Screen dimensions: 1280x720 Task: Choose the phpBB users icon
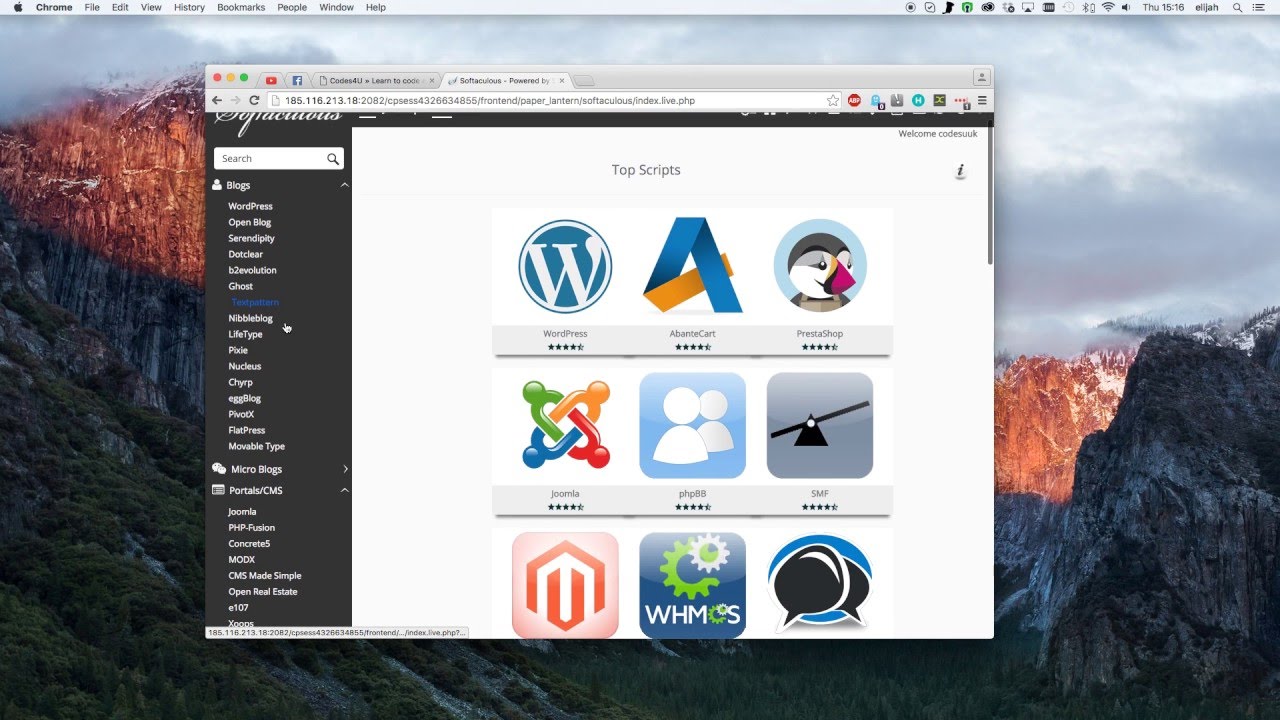coord(692,426)
